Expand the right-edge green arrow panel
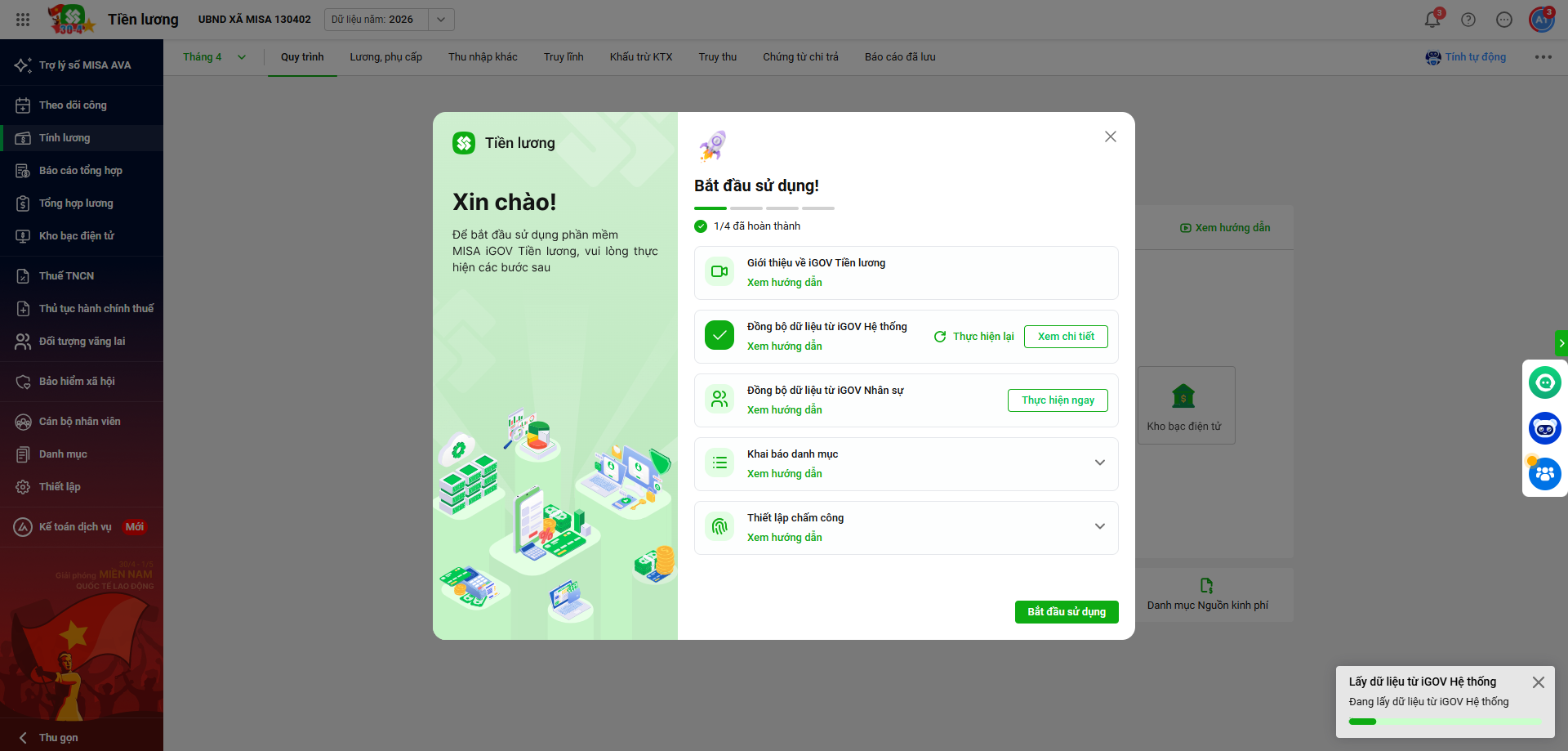Image resolution: width=1568 pixels, height=751 pixels. click(1561, 343)
